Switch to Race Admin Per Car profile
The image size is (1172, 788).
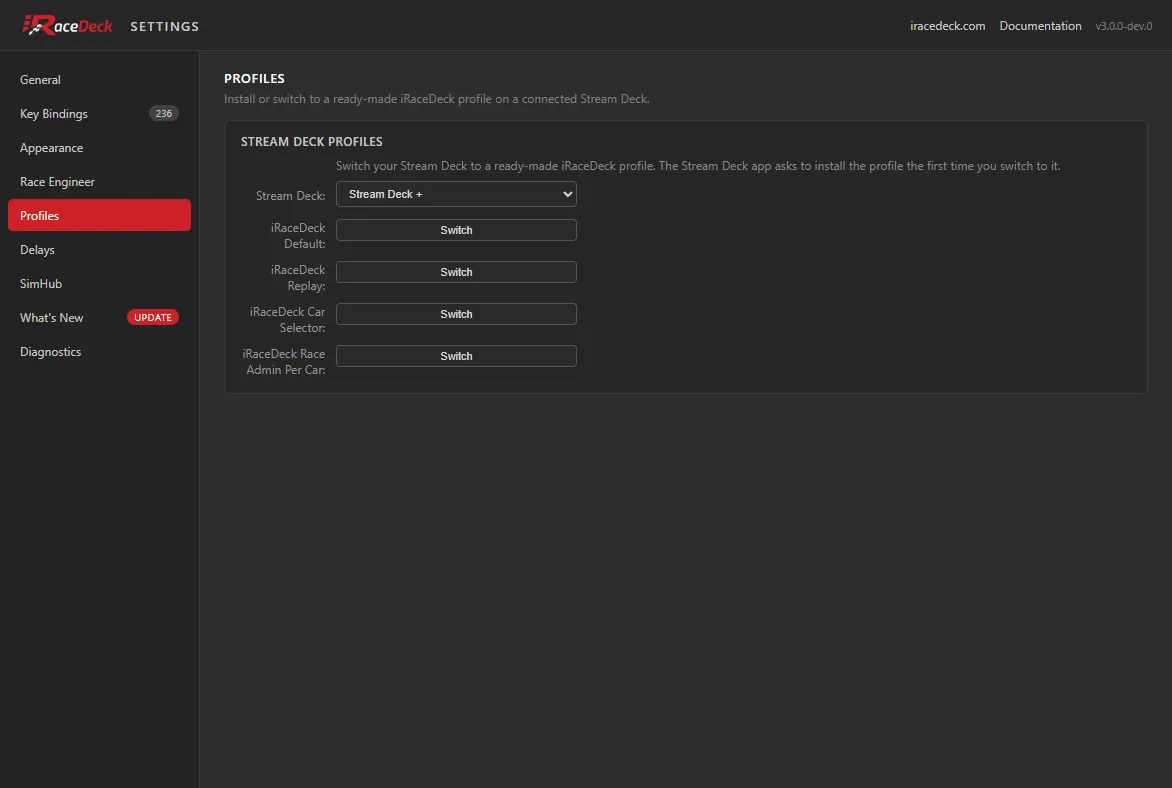[456, 356]
